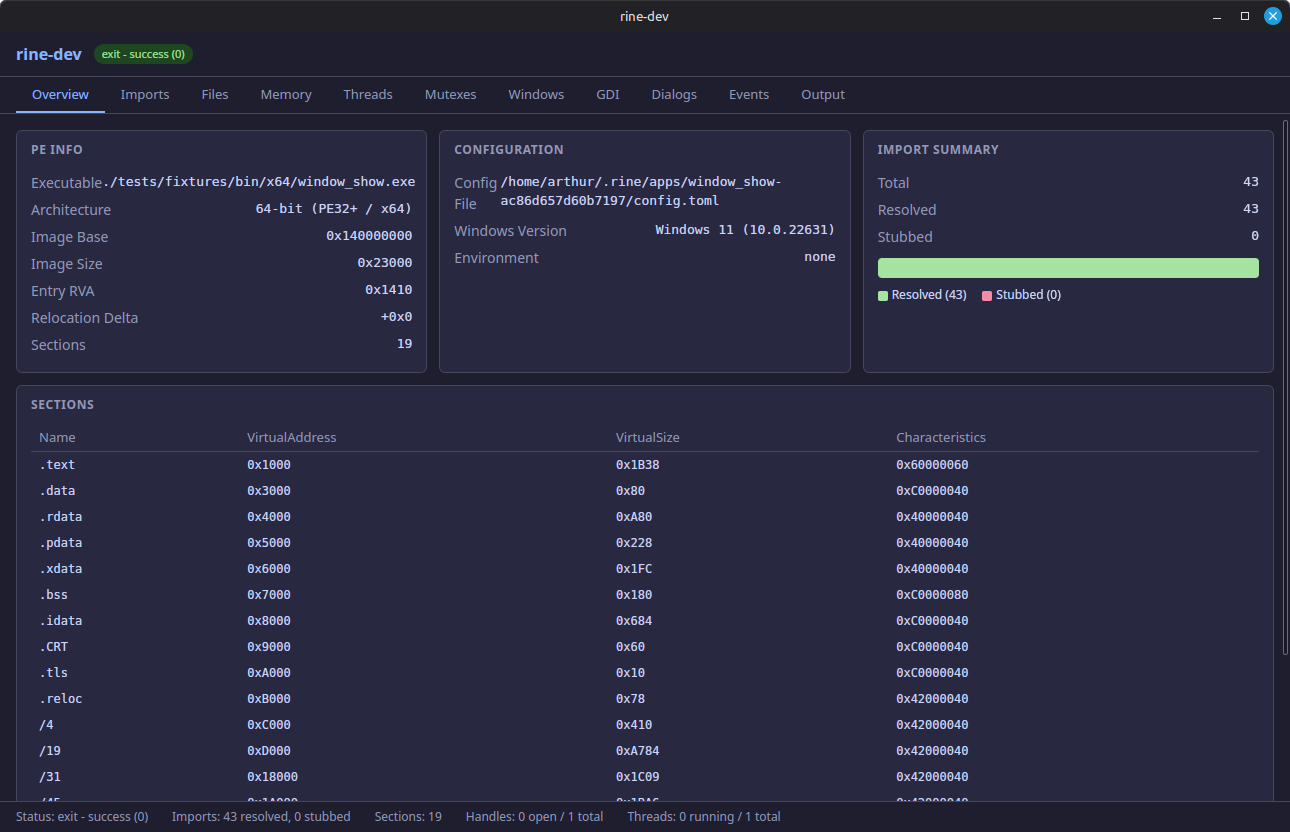
Task: Toggle the Stubbed (0) legend entry
Action: [1020, 294]
